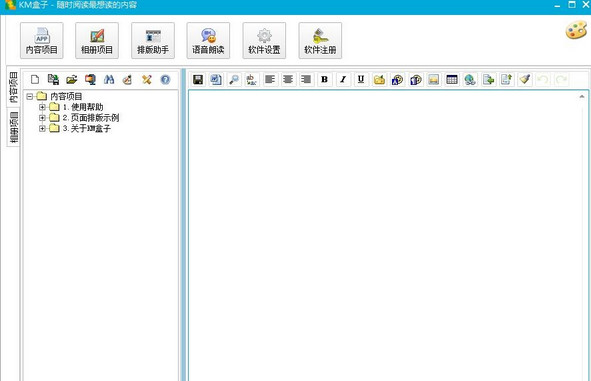Screen dimensions: 591x381
Task: Click the monitor preview icon
Action: pyautogui.click(x=90, y=80)
